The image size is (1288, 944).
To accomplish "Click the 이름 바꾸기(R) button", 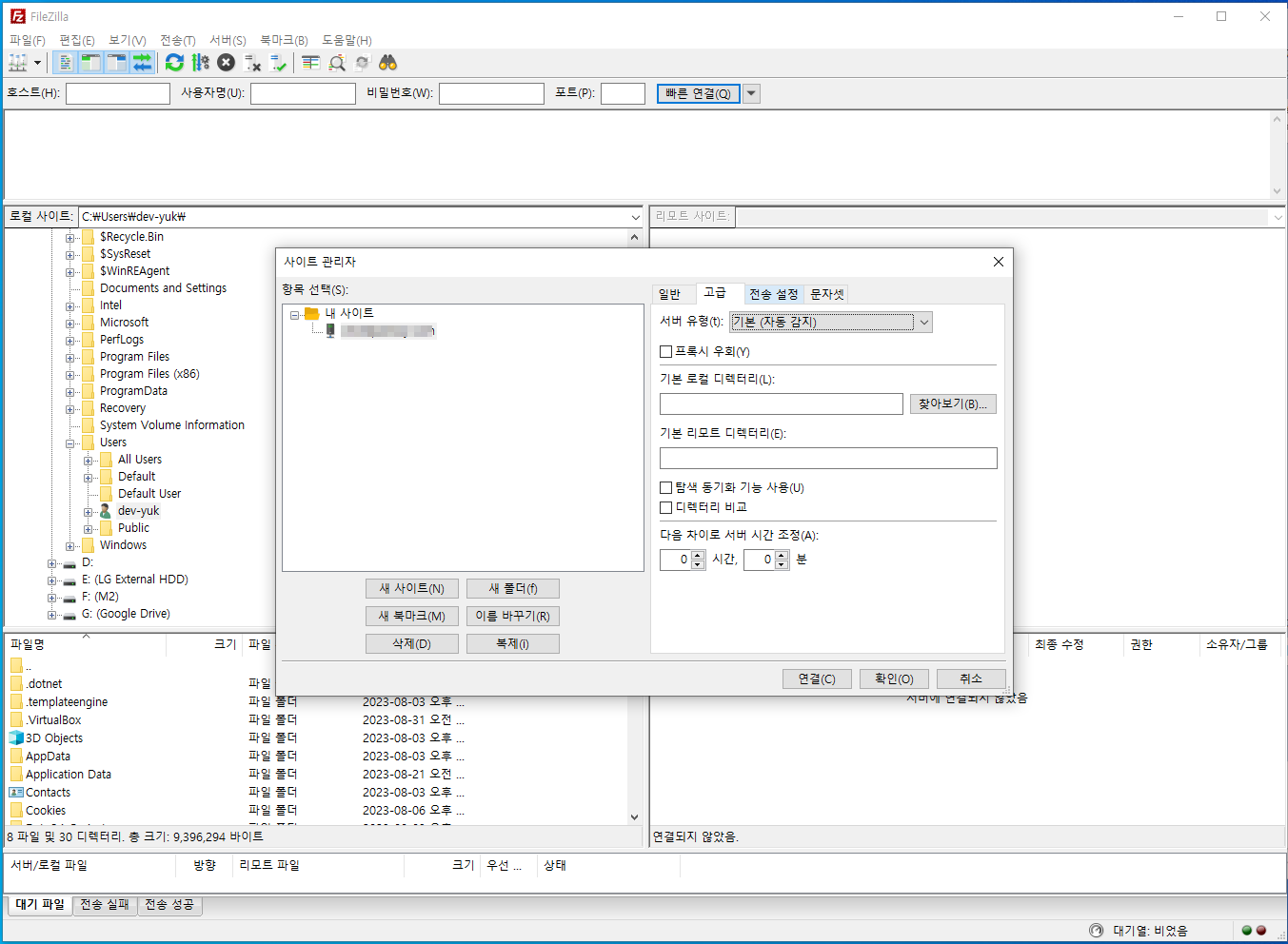I will pos(513,616).
